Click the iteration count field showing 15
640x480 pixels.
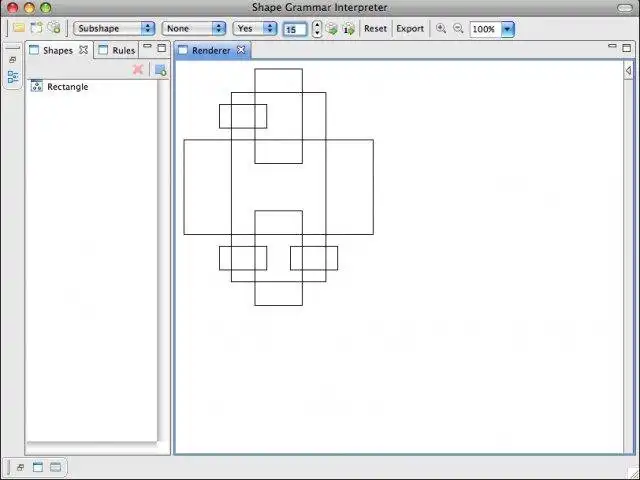[x=295, y=30]
